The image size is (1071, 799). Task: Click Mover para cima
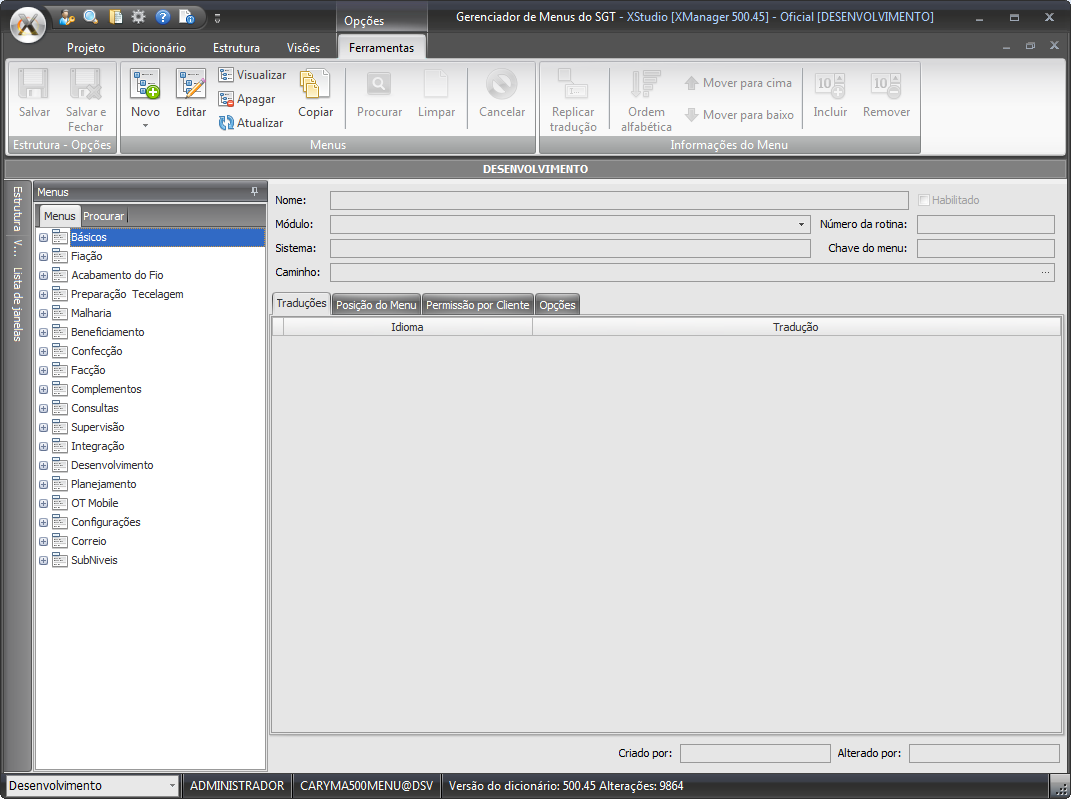coord(738,83)
